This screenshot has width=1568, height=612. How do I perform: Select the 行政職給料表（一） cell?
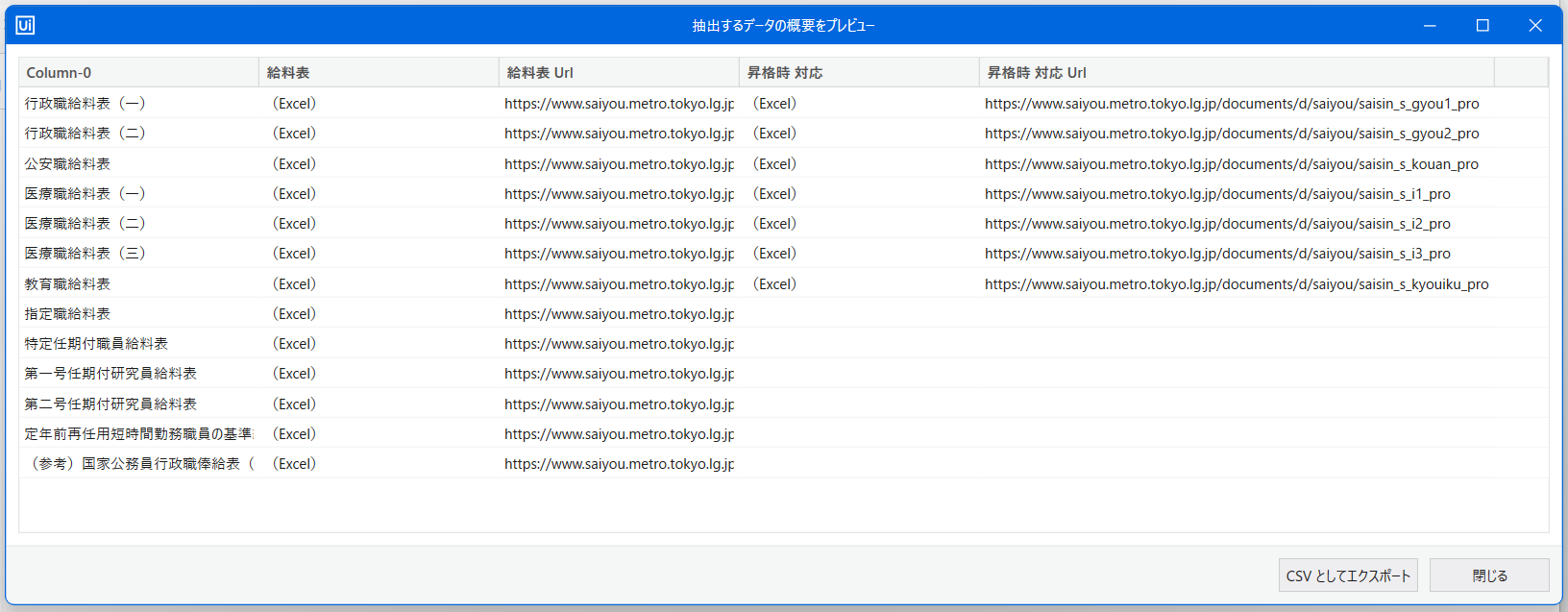pos(138,104)
